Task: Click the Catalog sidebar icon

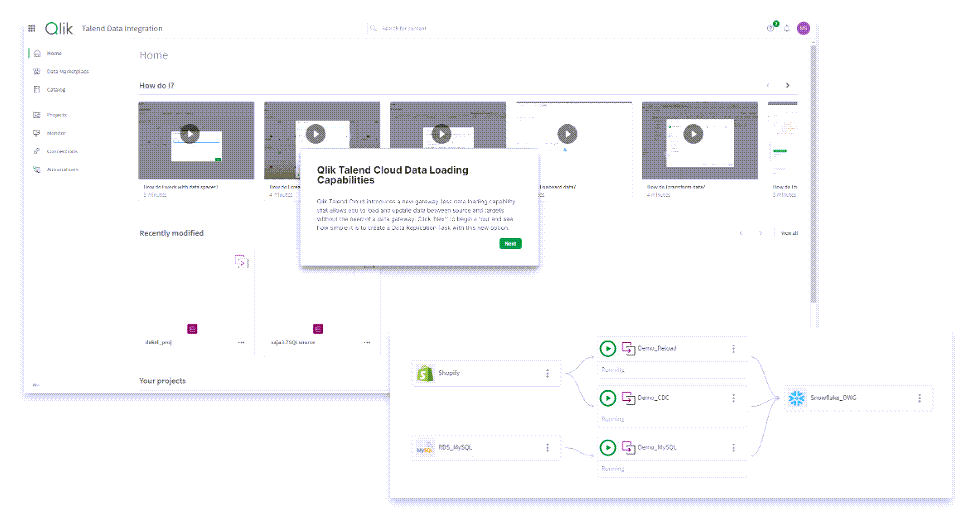Action: [37, 89]
